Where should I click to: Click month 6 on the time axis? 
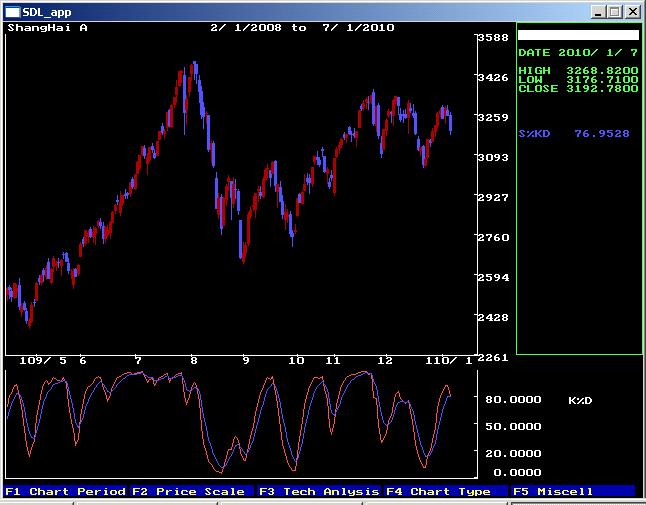83,361
